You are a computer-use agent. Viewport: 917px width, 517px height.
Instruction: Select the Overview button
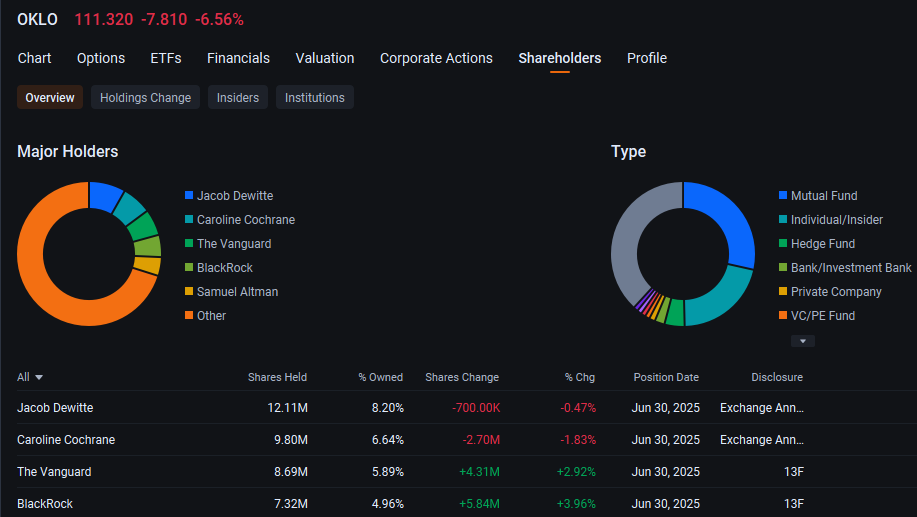(x=50, y=97)
